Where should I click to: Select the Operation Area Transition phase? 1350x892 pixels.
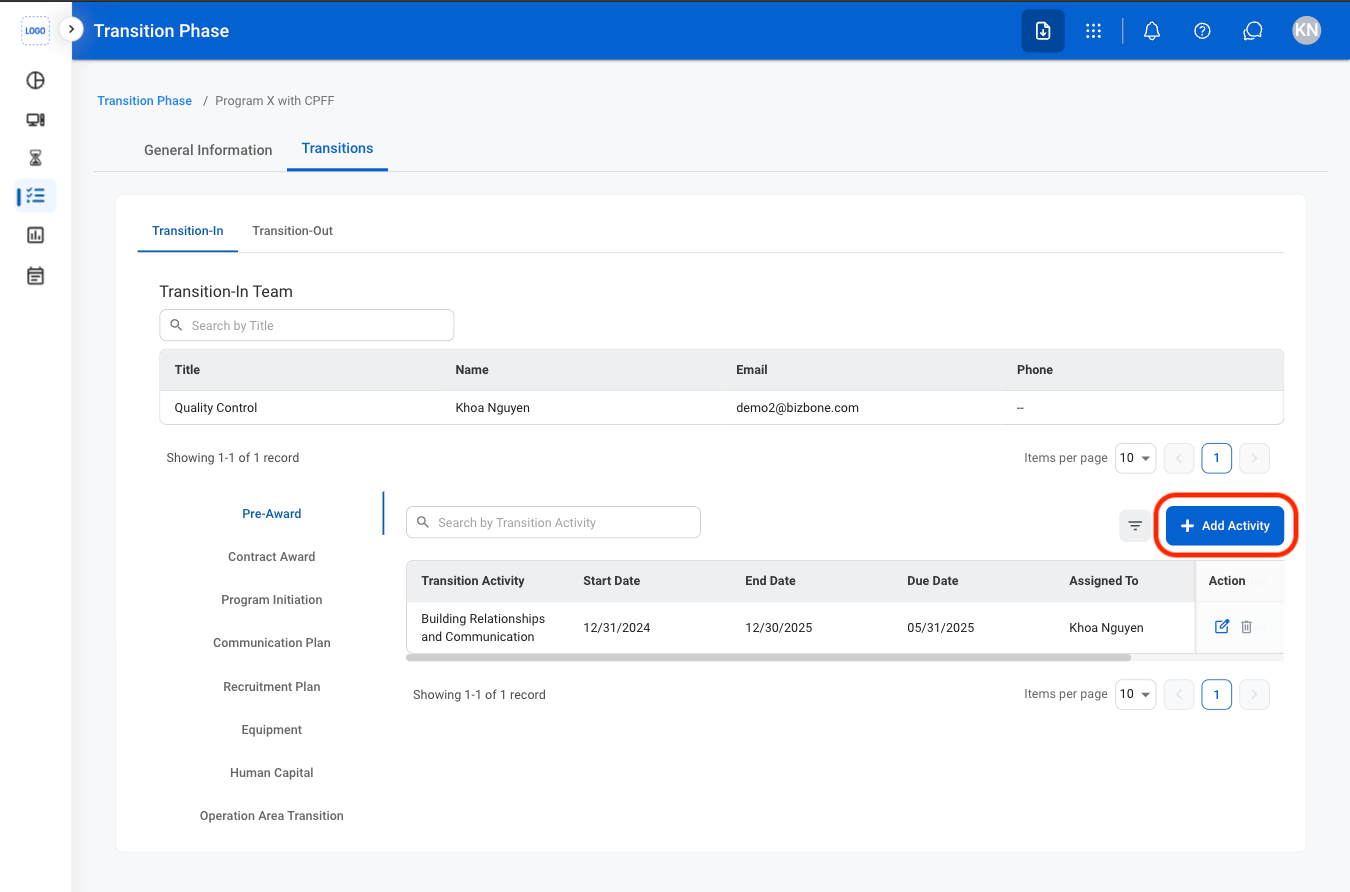271,816
